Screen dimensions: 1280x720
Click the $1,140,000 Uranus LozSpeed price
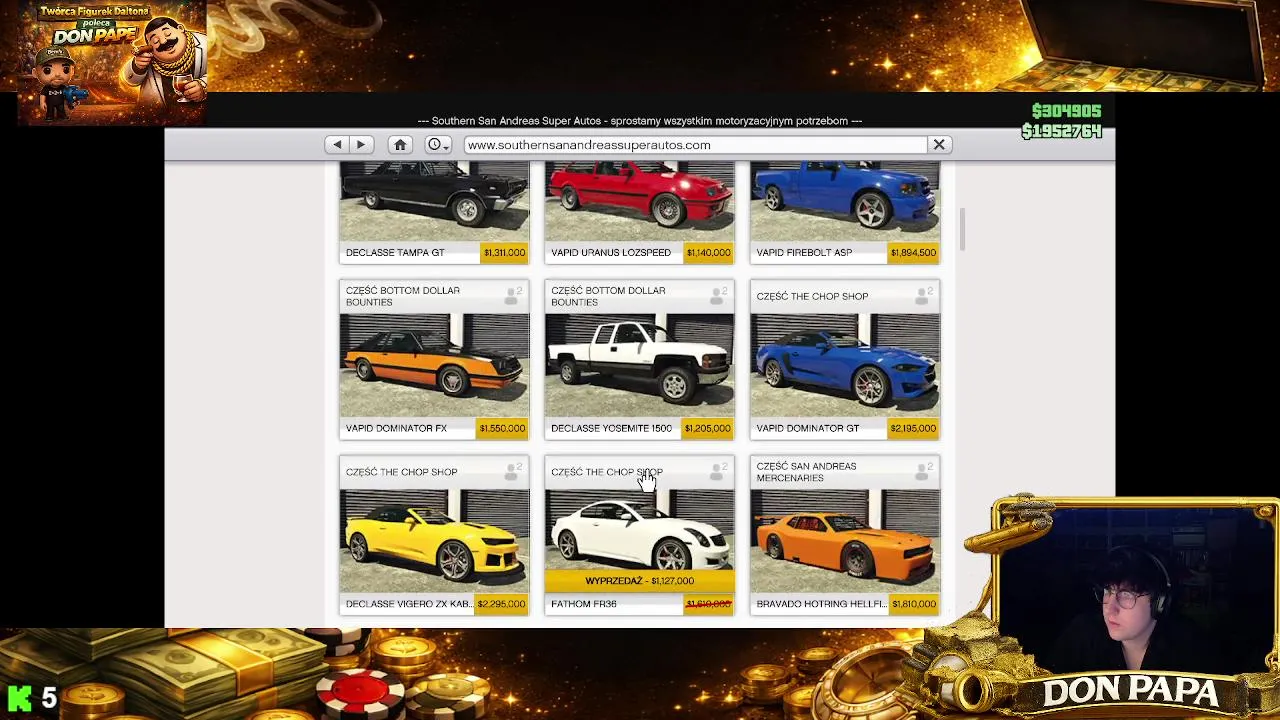[x=708, y=253]
